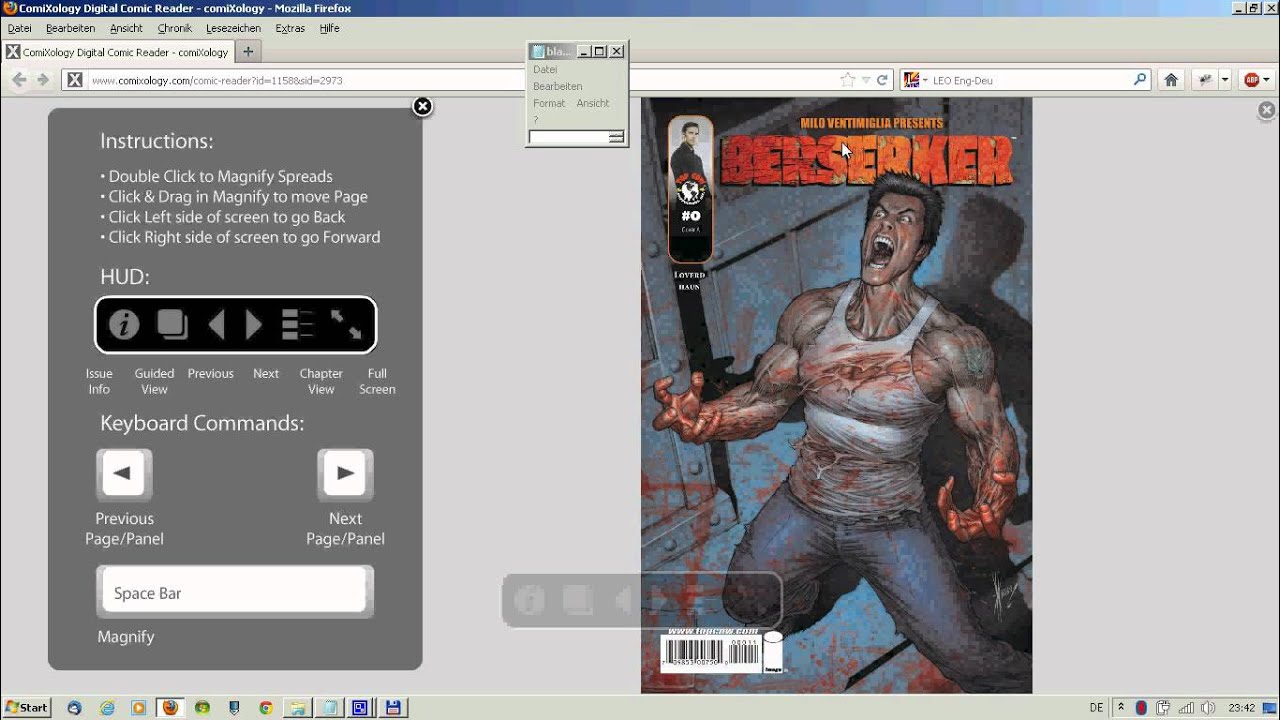Go to previous page in faded reader HUD
Viewport: 1280px width, 720px height.
pos(623,600)
